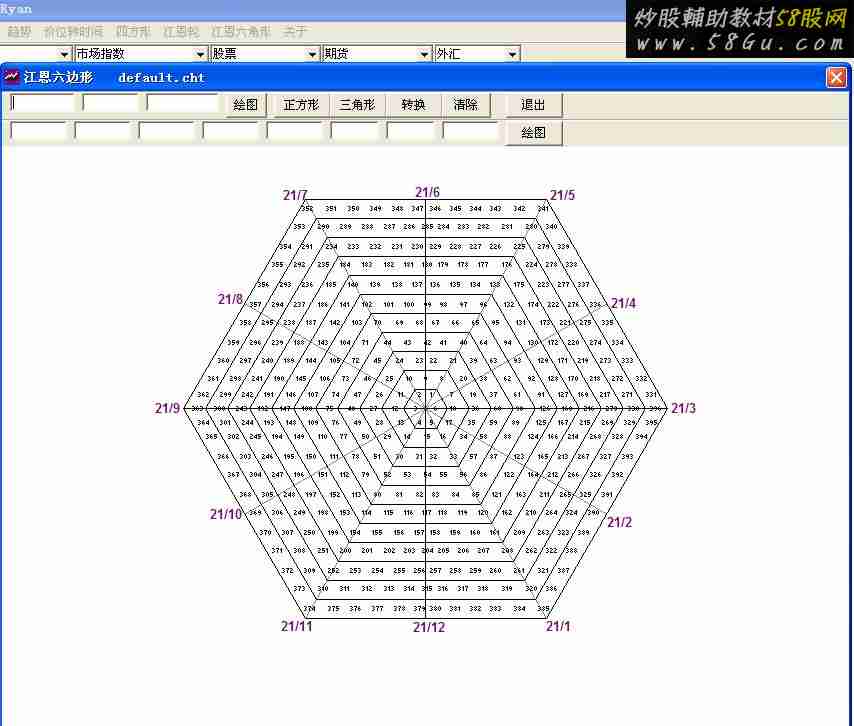This screenshot has height=726, width=854.
Task: Click number 365 on the hexagon's left edge
Action: click(211, 437)
